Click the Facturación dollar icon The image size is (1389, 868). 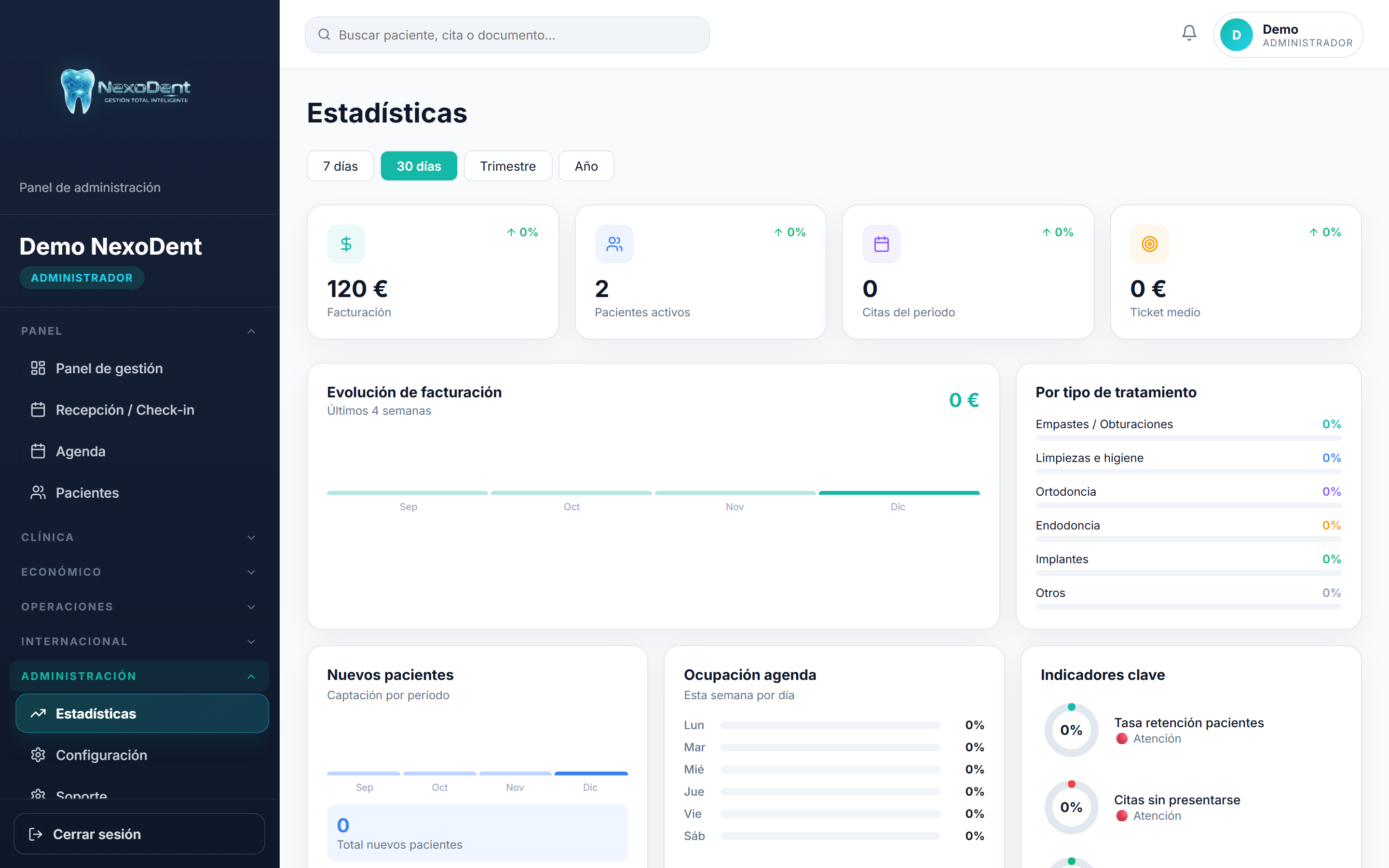click(x=346, y=244)
